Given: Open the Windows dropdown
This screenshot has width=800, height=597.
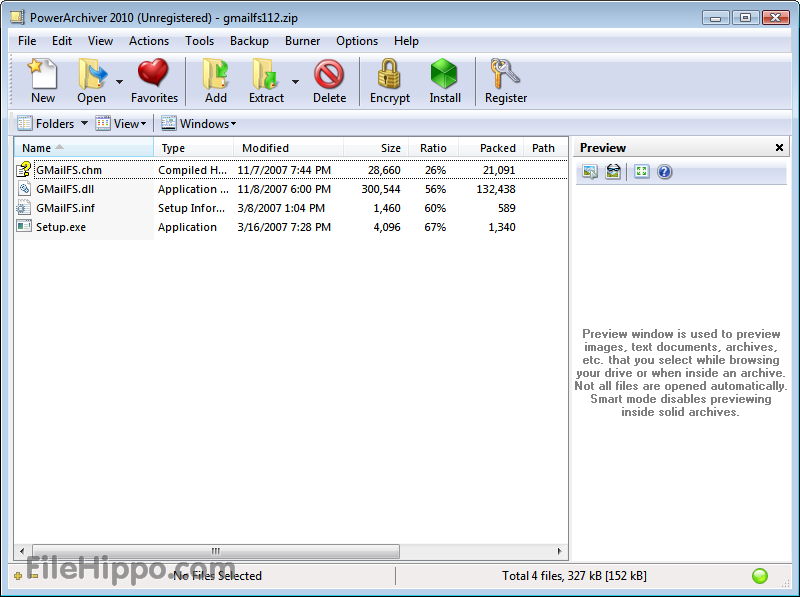Looking at the screenshot, I should (199, 123).
